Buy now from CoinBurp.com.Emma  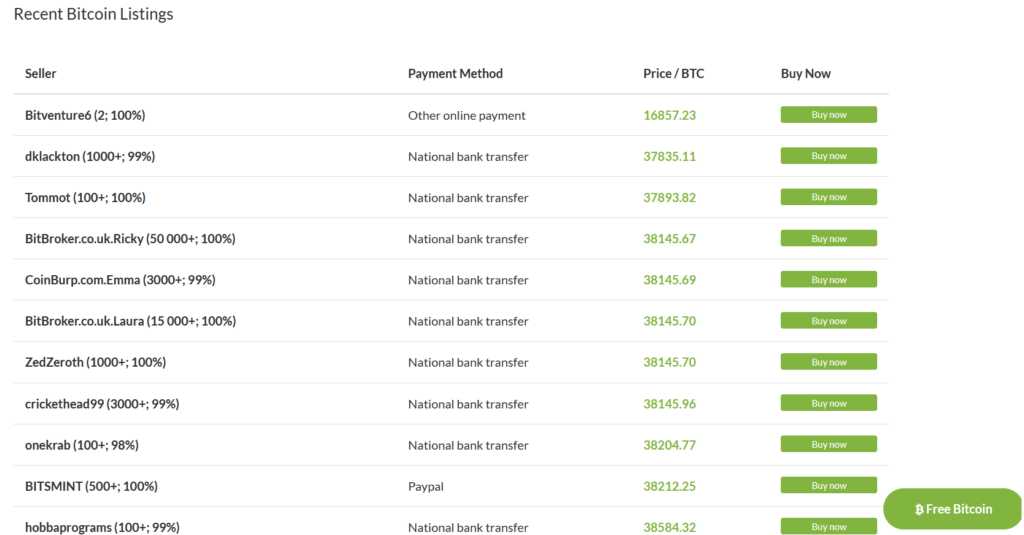point(828,280)
